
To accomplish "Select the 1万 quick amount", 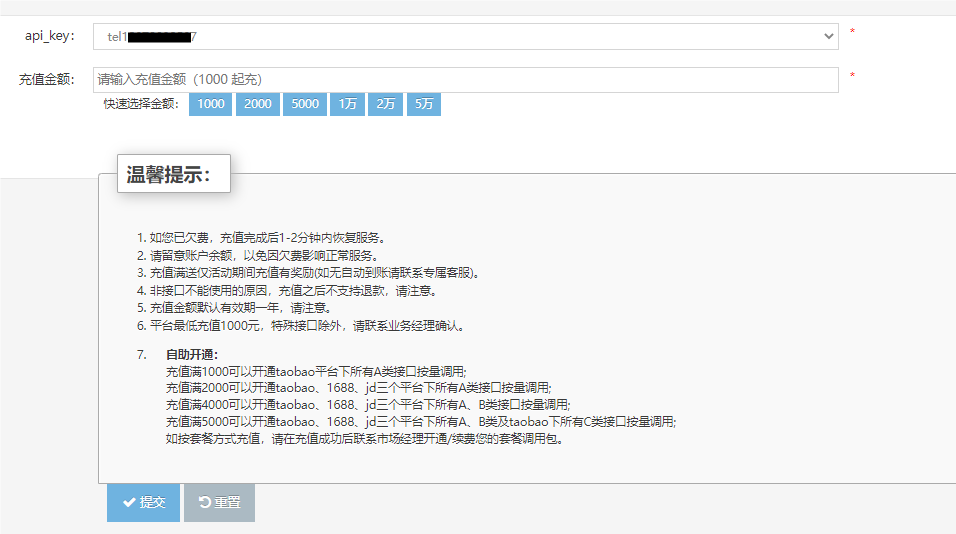I will click(347, 104).
